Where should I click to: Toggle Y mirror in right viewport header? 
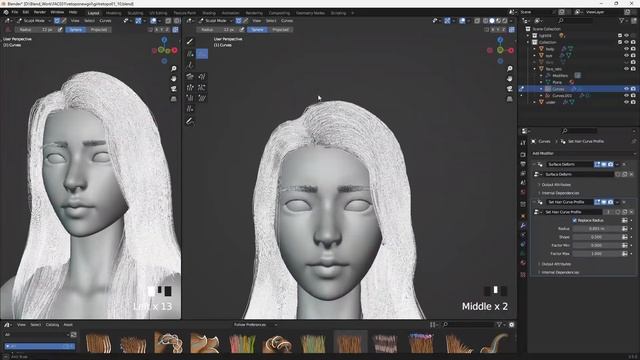499,29
